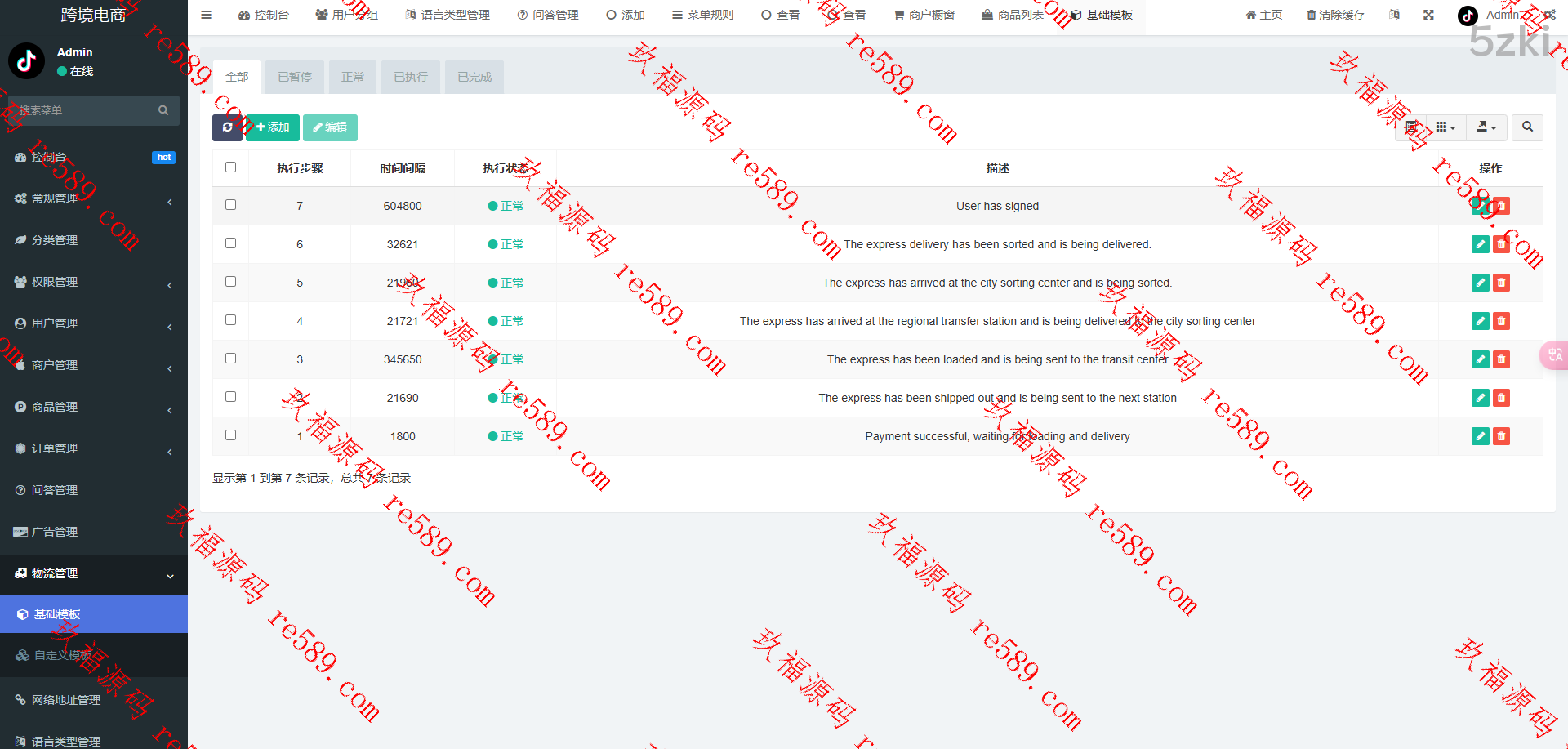Select the checkbox for step 4 row
Viewport: 1568px width, 749px height.
[231, 320]
